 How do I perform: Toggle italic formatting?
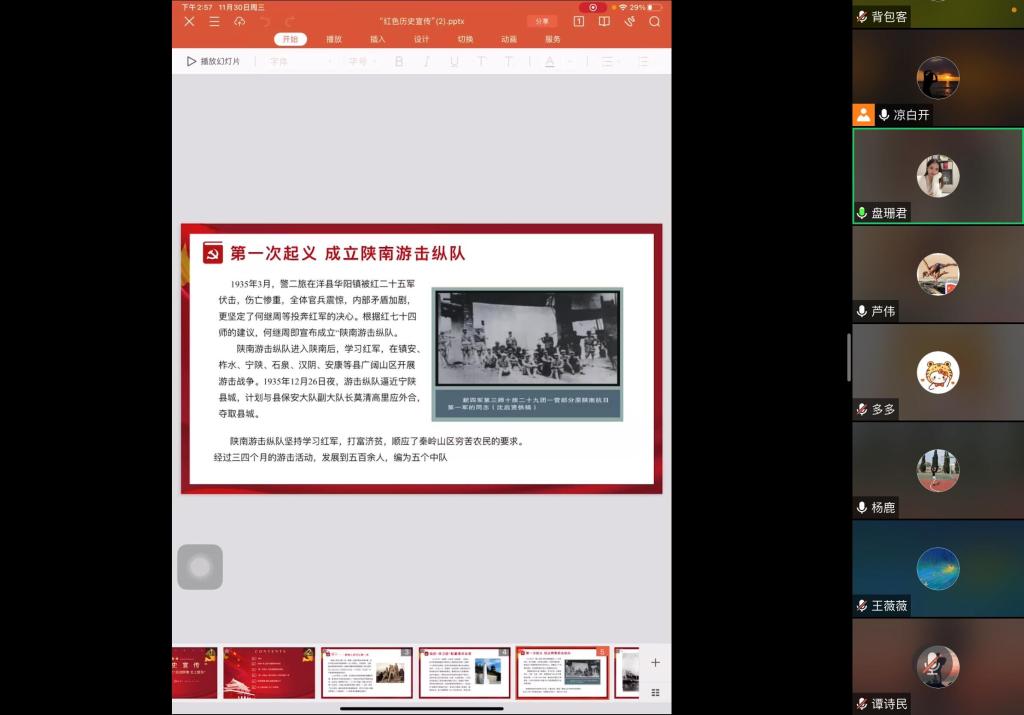pyautogui.click(x=426, y=61)
